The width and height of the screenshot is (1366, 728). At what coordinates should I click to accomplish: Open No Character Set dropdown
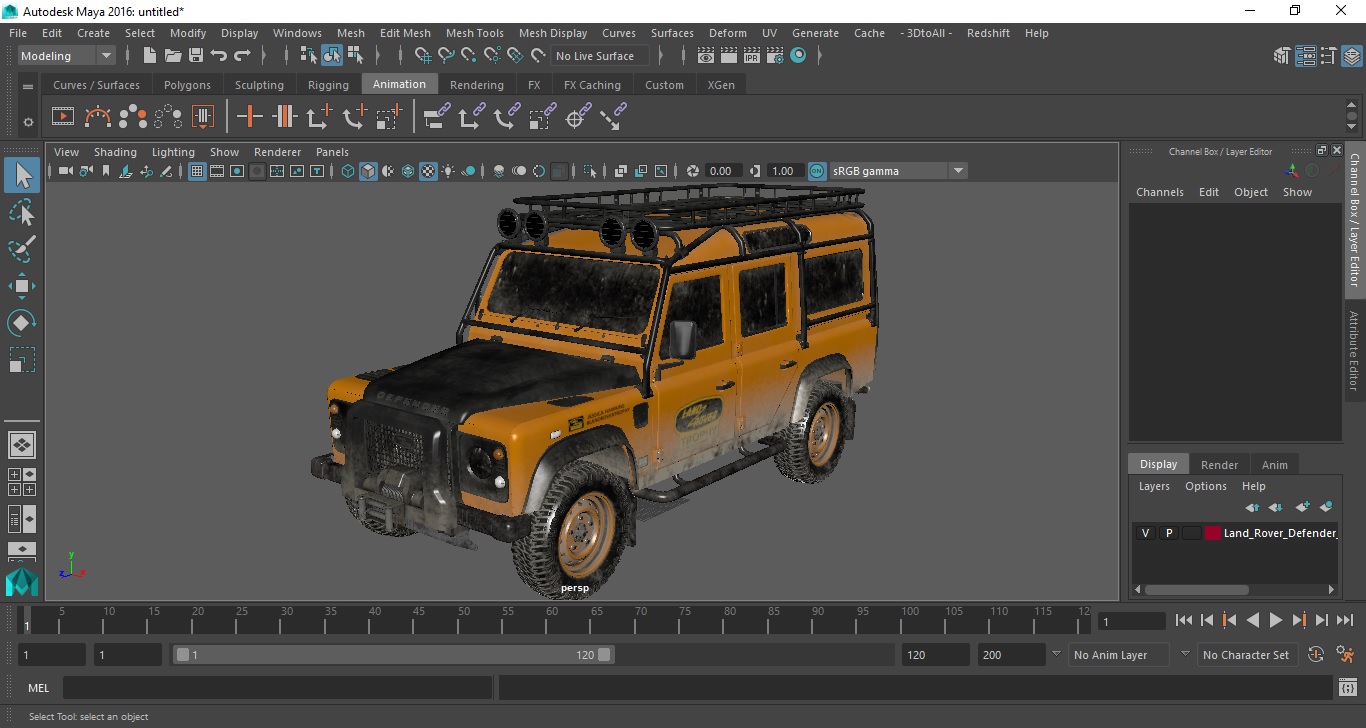pyautogui.click(x=1246, y=655)
